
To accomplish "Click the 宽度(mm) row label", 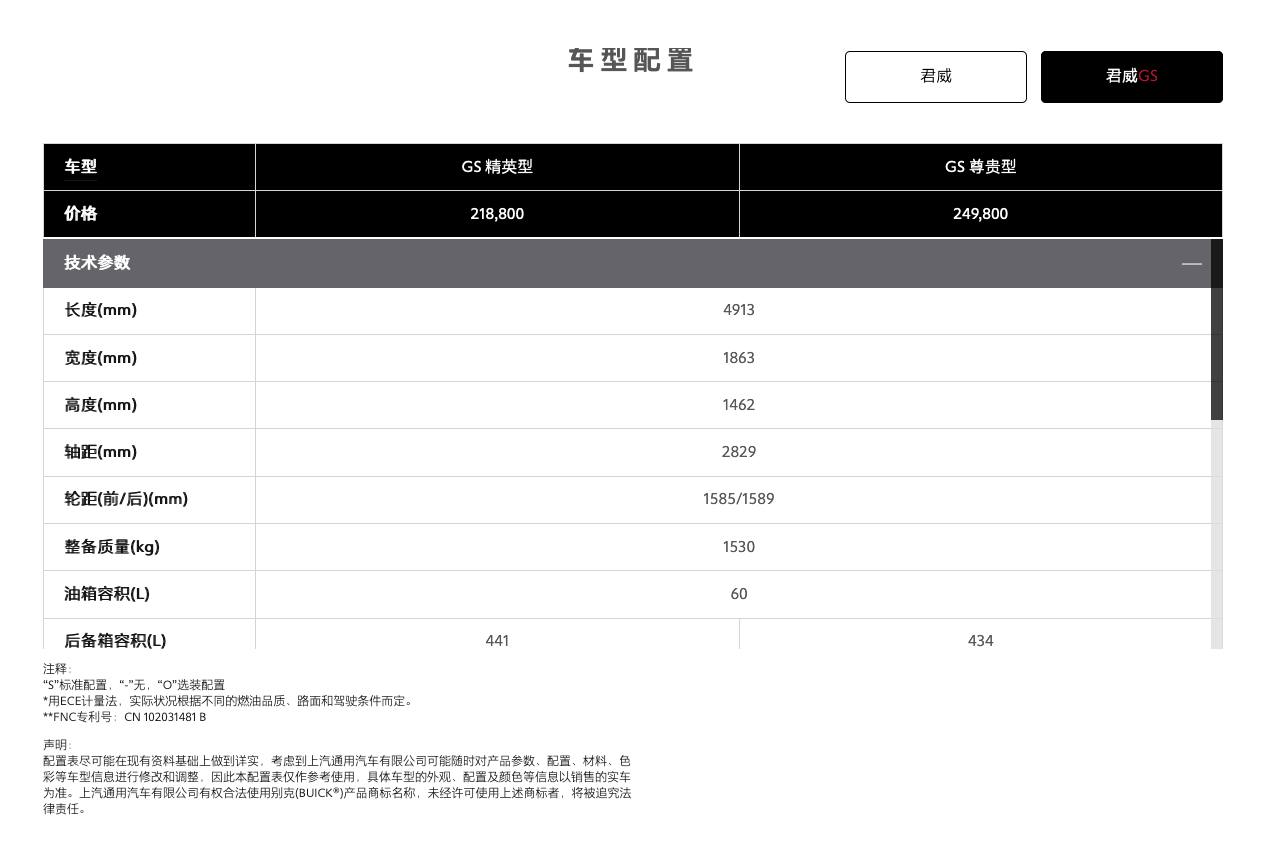I will pyautogui.click(x=101, y=358).
